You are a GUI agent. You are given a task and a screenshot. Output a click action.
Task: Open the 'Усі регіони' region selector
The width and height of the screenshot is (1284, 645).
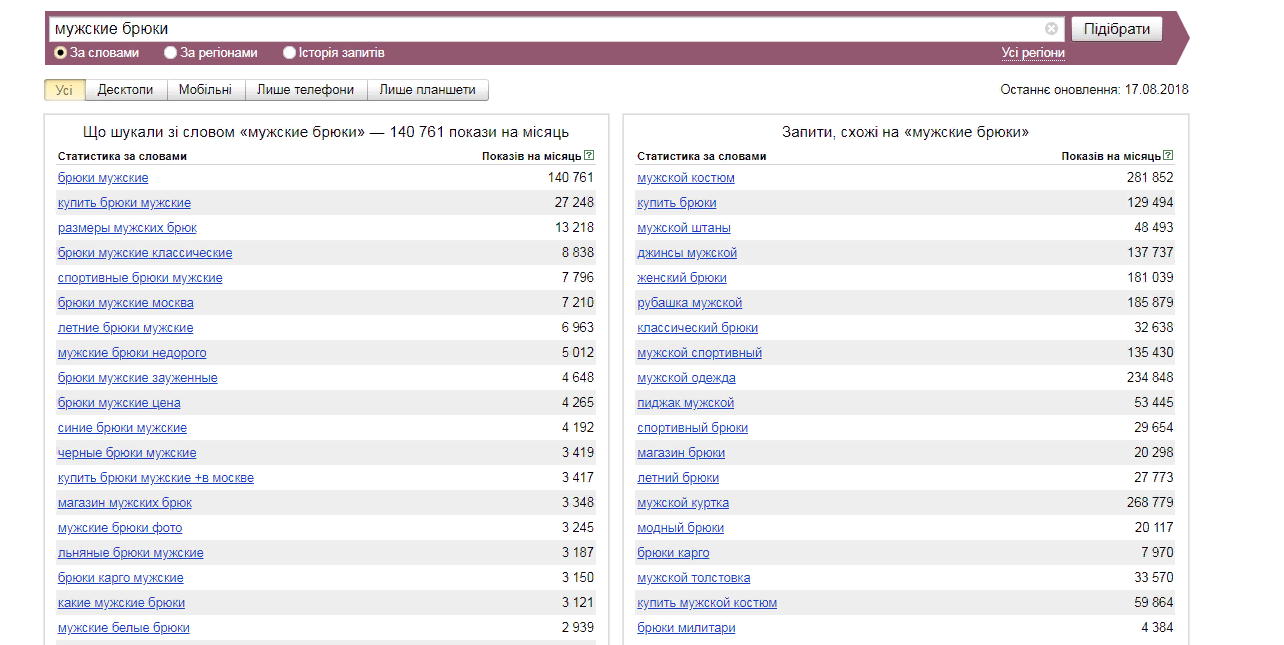(1033, 53)
